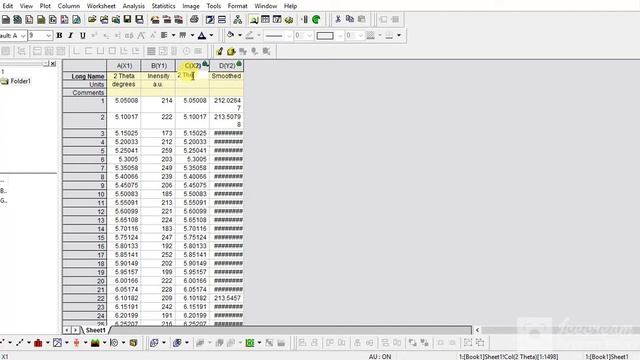Image resolution: width=640 pixels, height=360 pixels.
Task: Click the hierarchy tree icon in the toolbar
Action: pyautogui.click(x=238, y=19)
